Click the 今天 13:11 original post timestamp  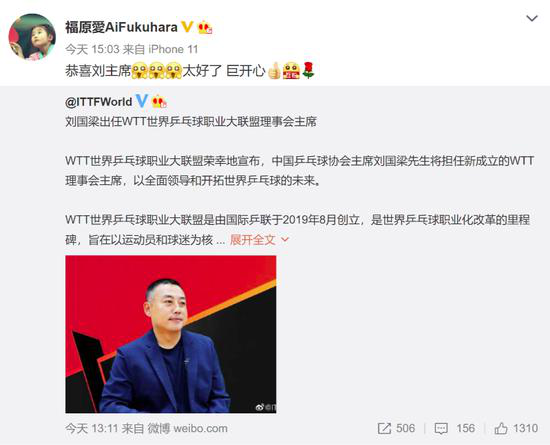(92, 428)
